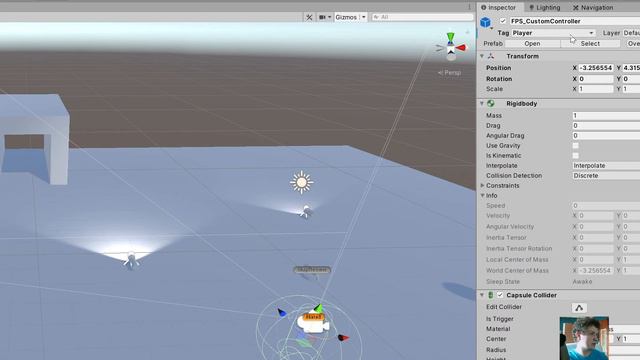The width and height of the screenshot is (640, 360).
Task: Click the webcam video thumbnail
Action: (x=584, y=338)
